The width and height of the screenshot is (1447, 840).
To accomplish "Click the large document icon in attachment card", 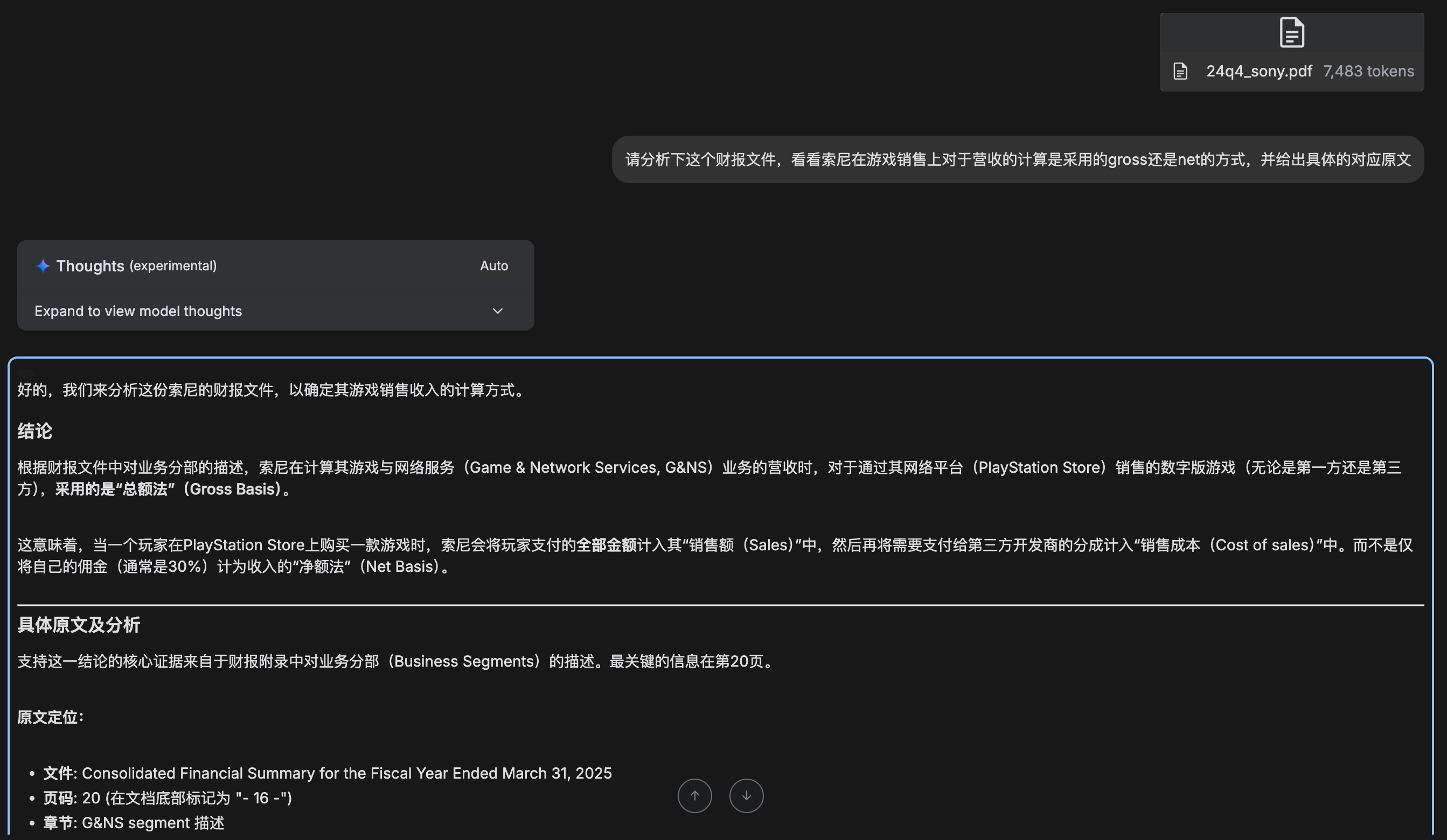I will [x=1291, y=32].
